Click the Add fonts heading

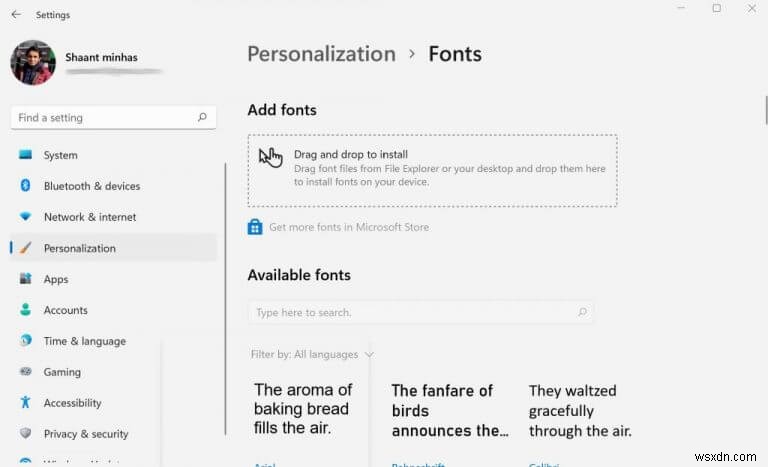(x=282, y=110)
